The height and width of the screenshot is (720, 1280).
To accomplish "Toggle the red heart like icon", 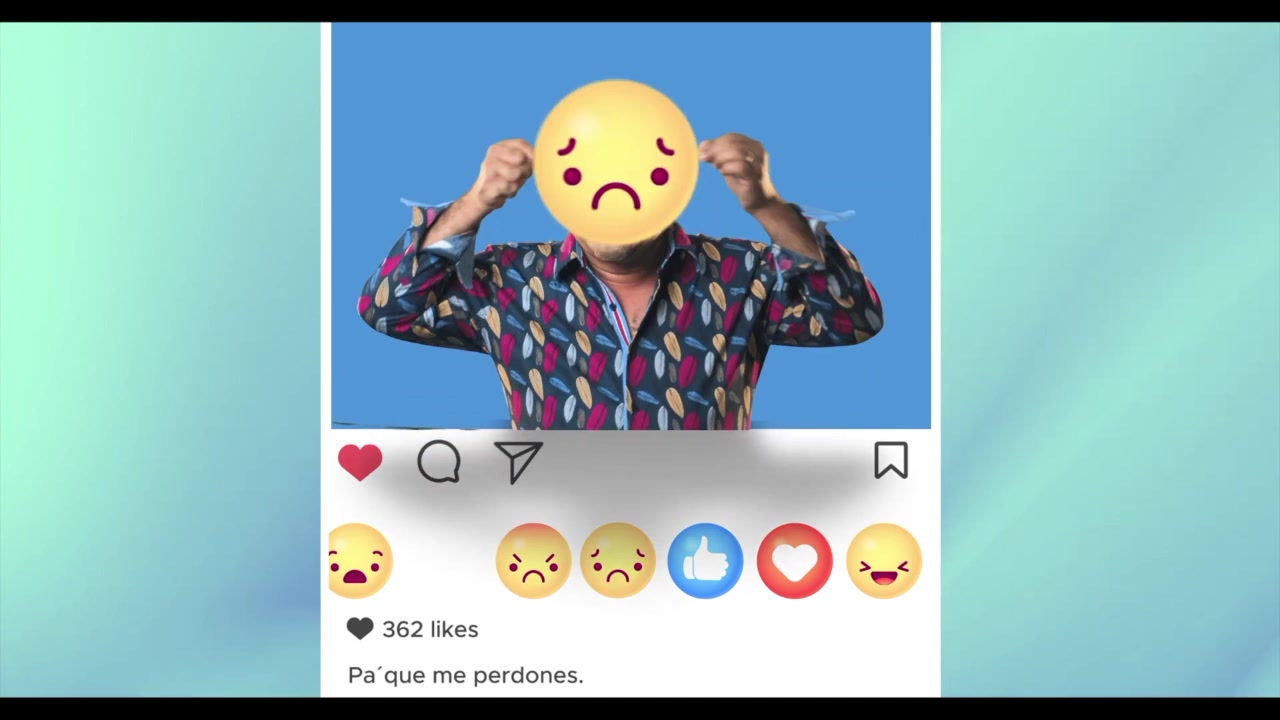I will coord(360,462).
